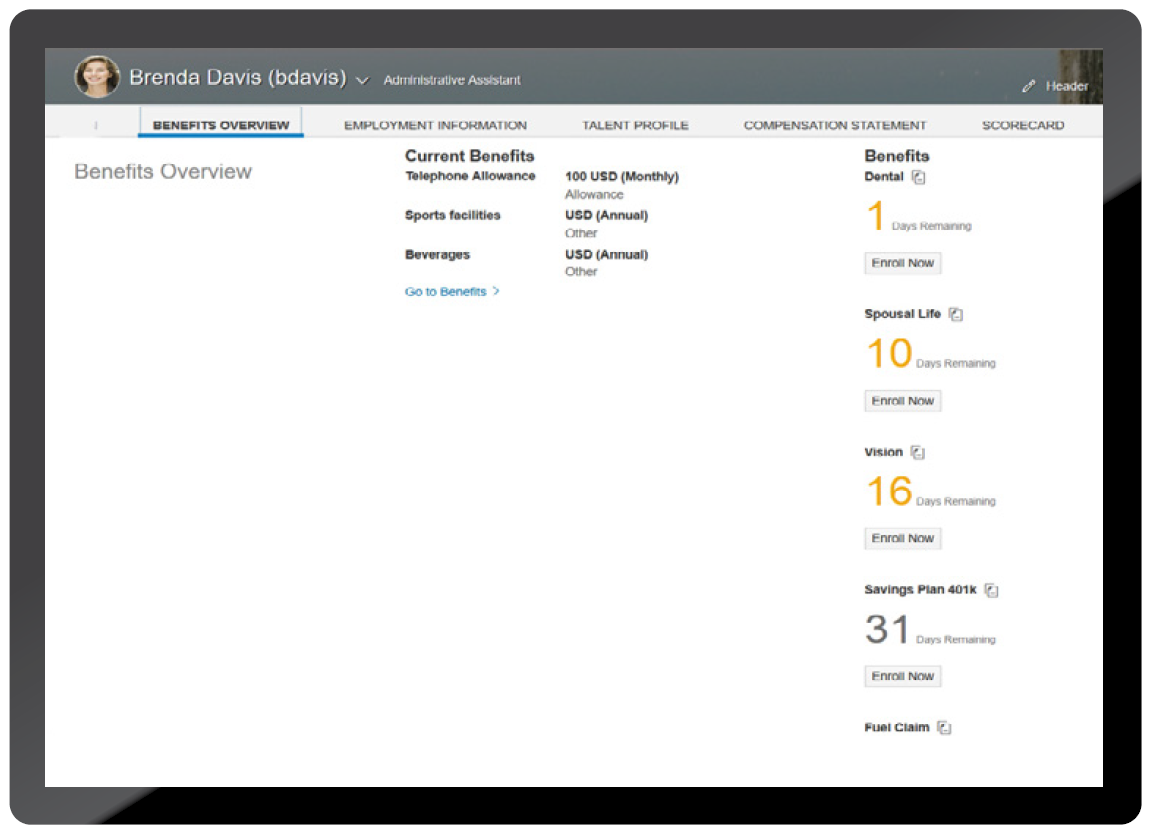
Task: Follow the Go to Benefits link
Action: 445,292
